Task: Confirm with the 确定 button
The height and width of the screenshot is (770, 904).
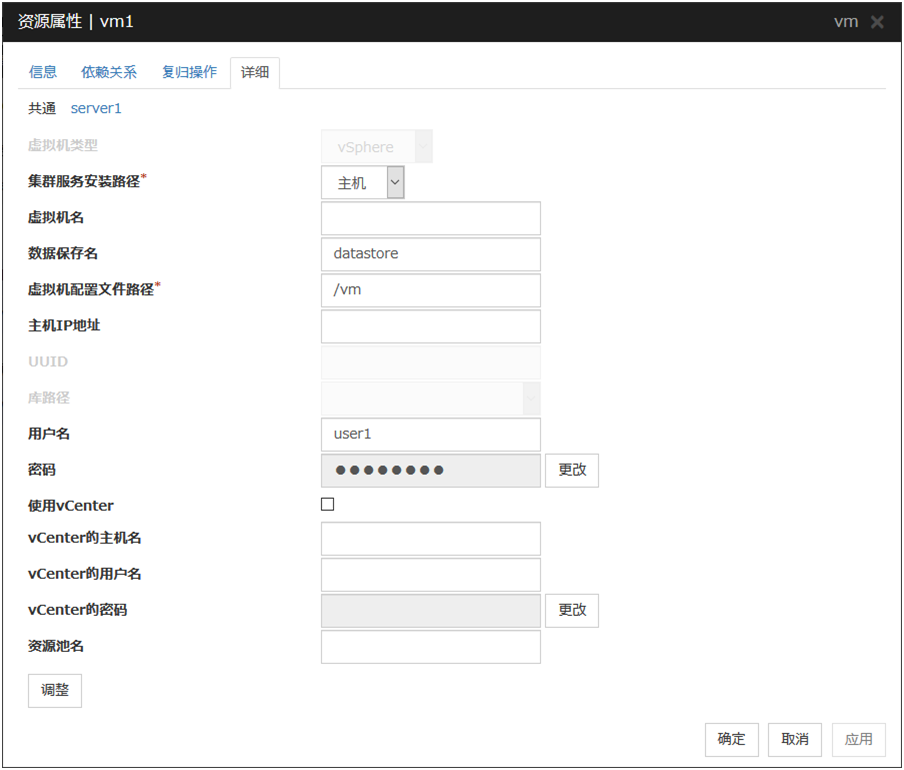Action: [x=731, y=739]
